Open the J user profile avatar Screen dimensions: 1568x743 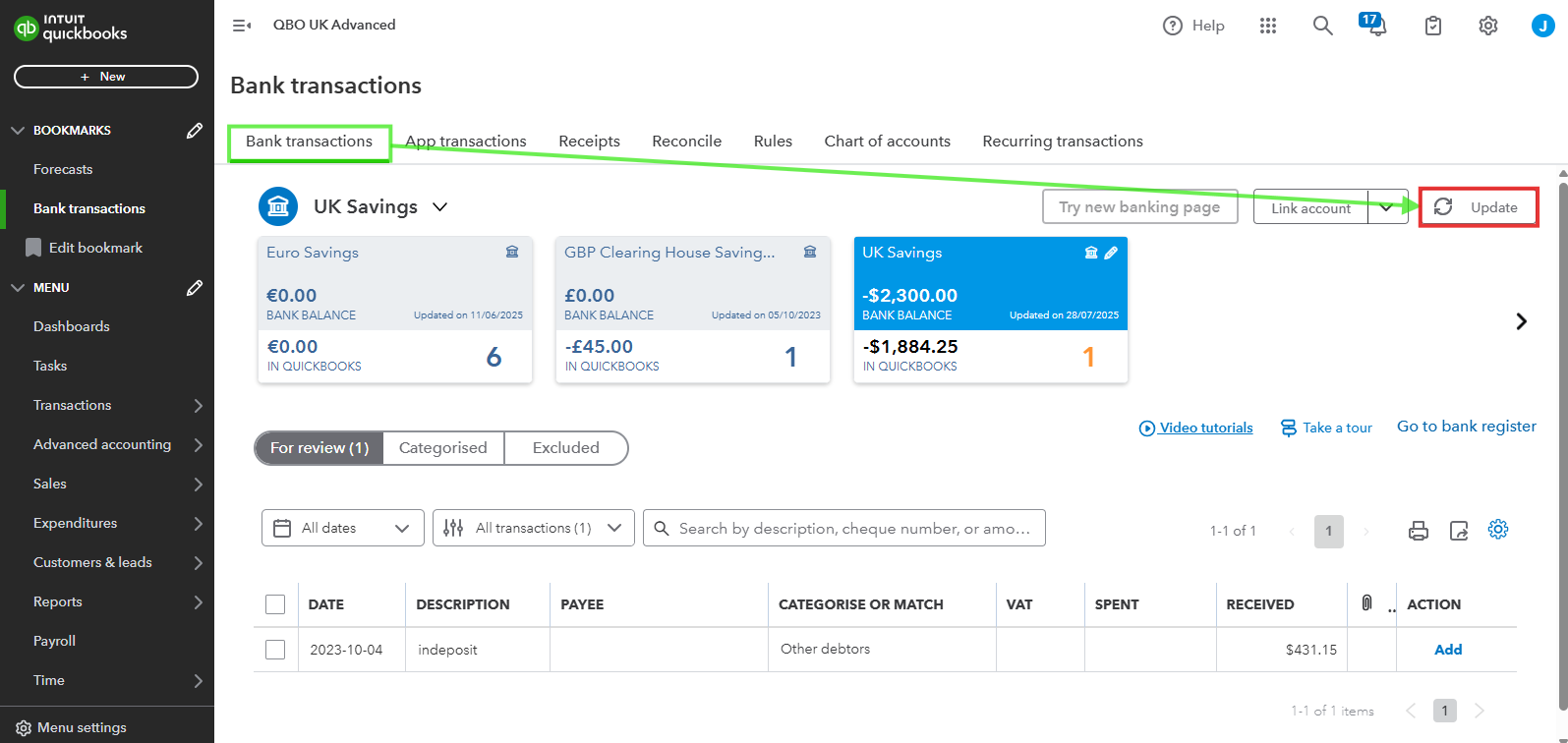coord(1542,26)
